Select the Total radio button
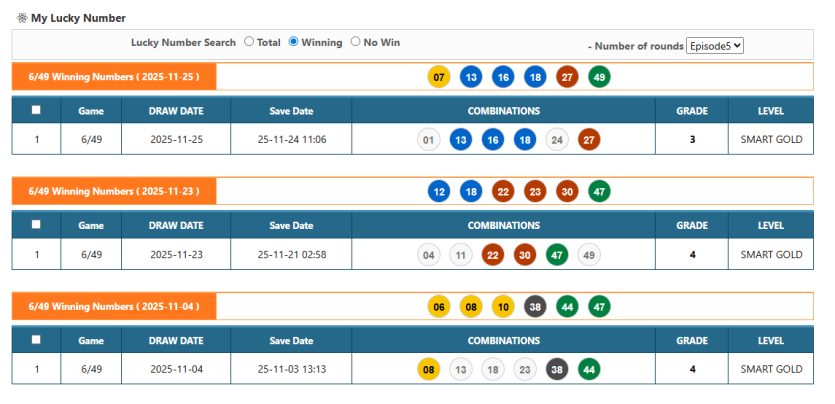This screenshot has width=835, height=404. (249, 42)
